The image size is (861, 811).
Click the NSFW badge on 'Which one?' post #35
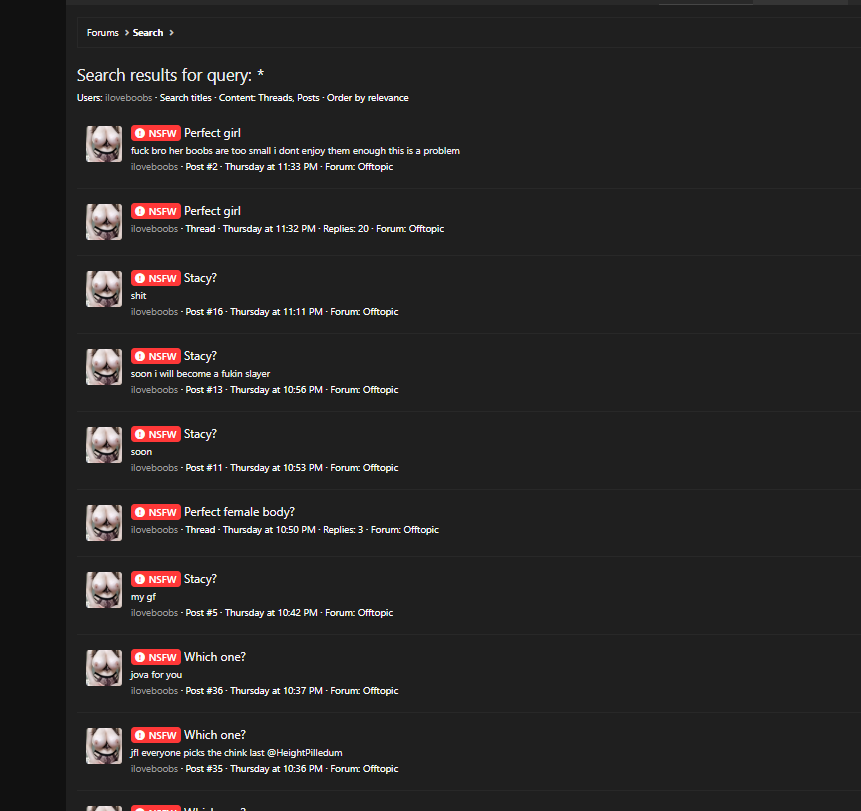156,735
